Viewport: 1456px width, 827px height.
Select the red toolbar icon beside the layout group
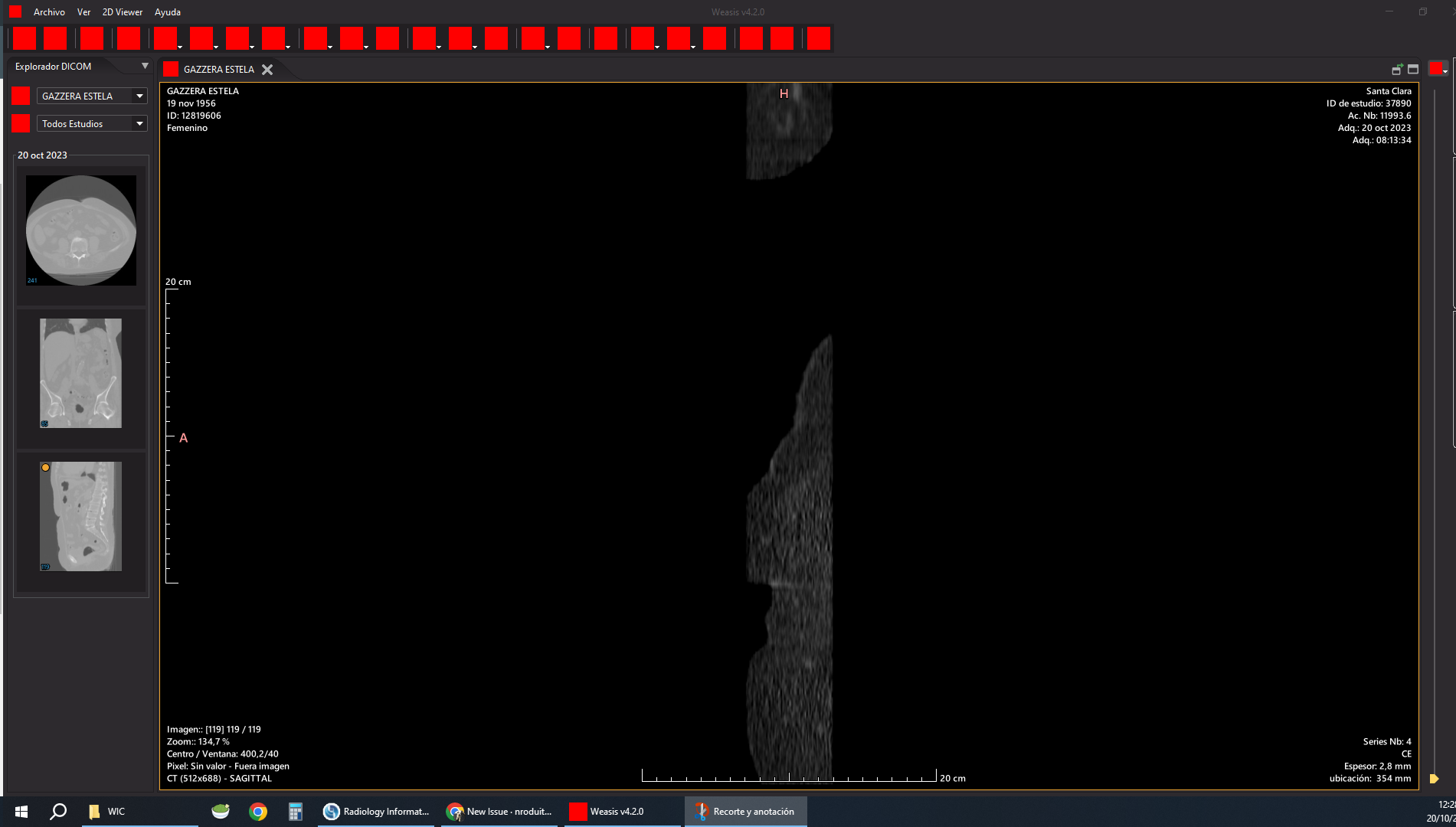tap(819, 38)
